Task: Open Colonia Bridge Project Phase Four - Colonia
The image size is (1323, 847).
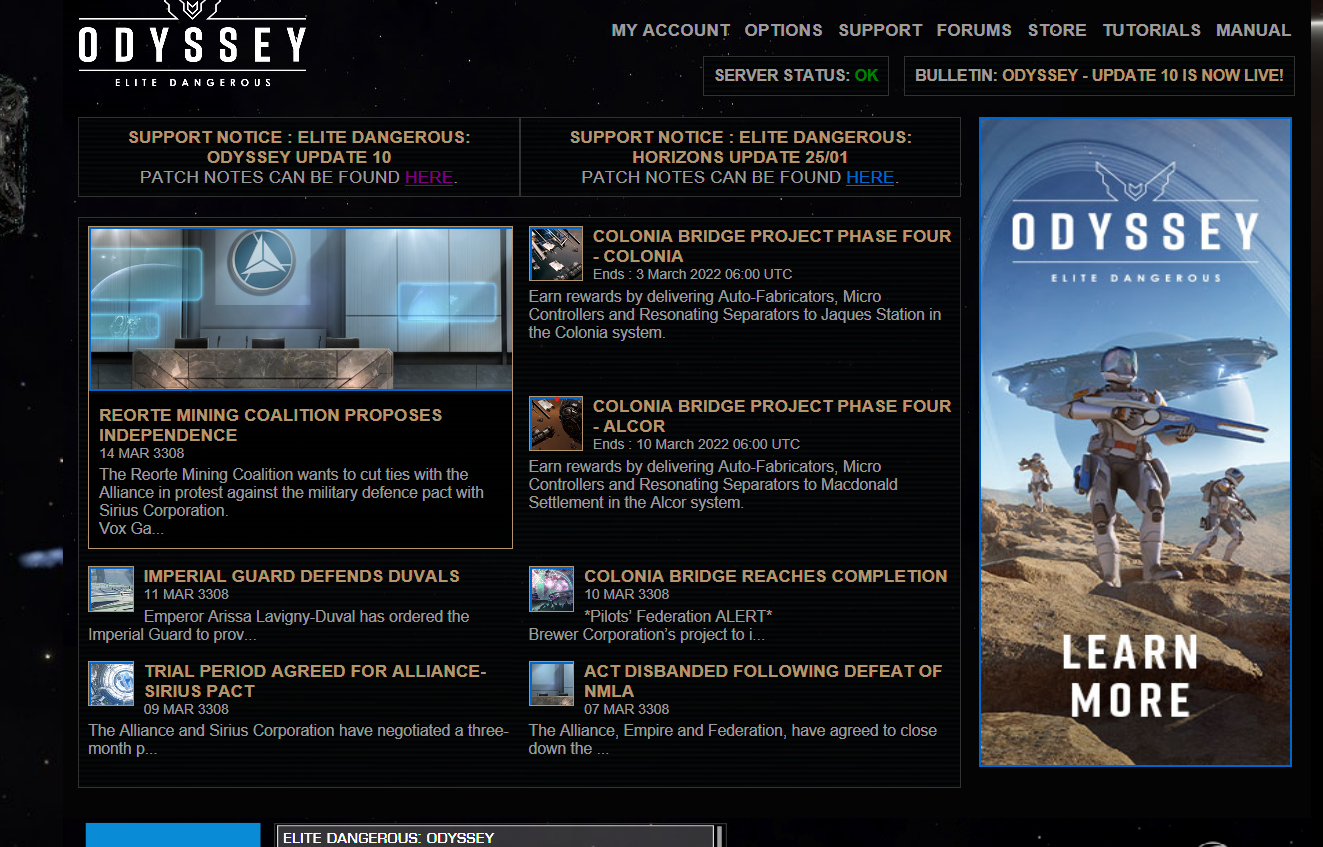Action: coord(772,246)
